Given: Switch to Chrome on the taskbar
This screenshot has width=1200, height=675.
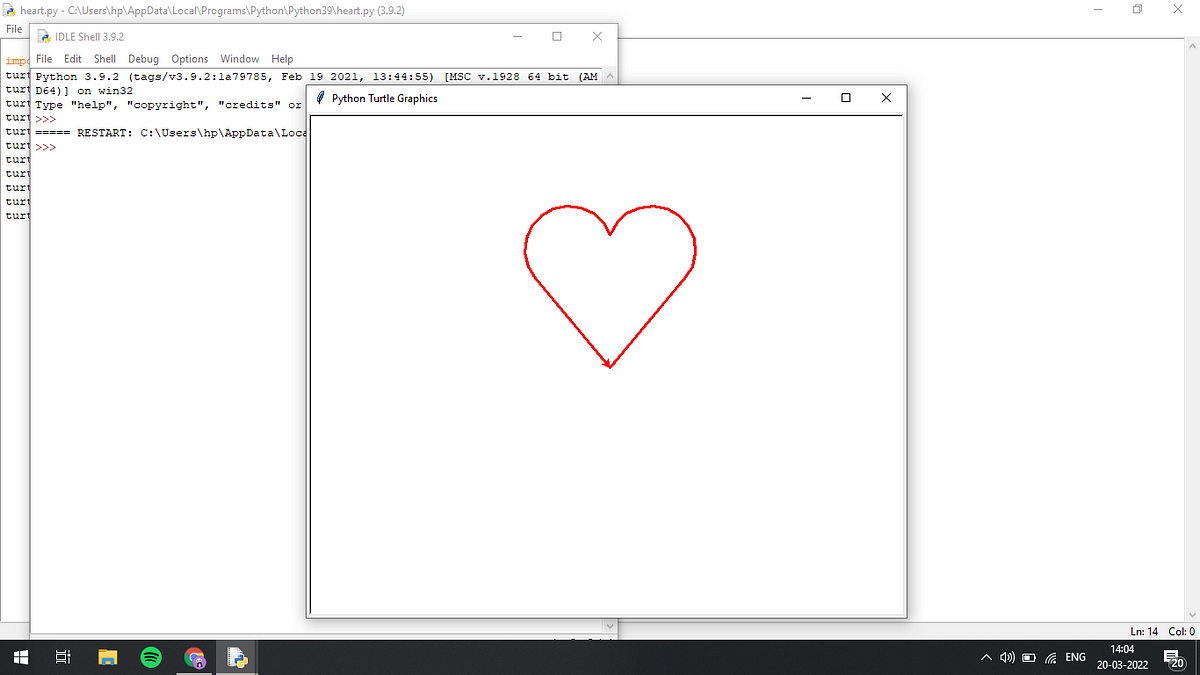Looking at the screenshot, I should 195,657.
